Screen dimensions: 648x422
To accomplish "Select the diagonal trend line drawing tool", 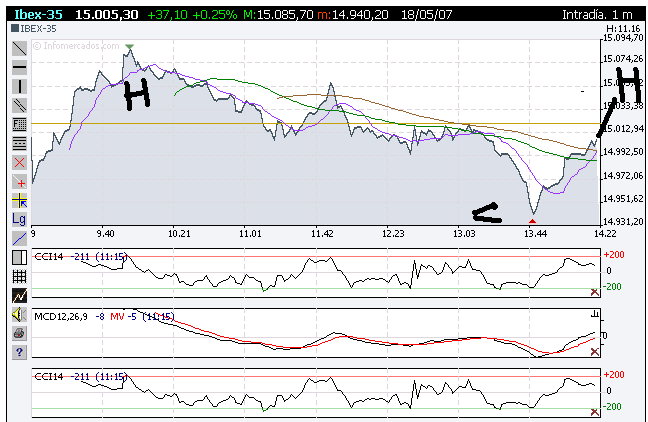I will pos(19,49).
